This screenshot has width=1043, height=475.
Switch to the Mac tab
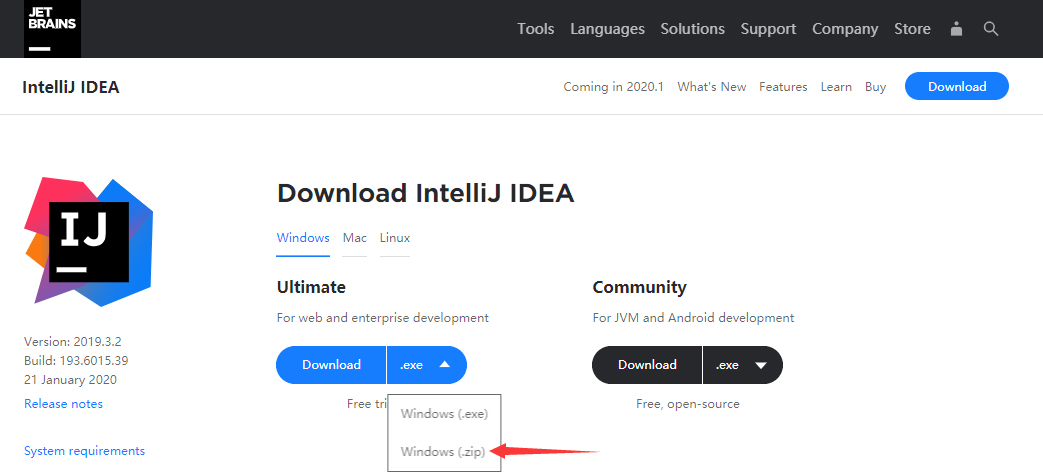click(x=355, y=238)
